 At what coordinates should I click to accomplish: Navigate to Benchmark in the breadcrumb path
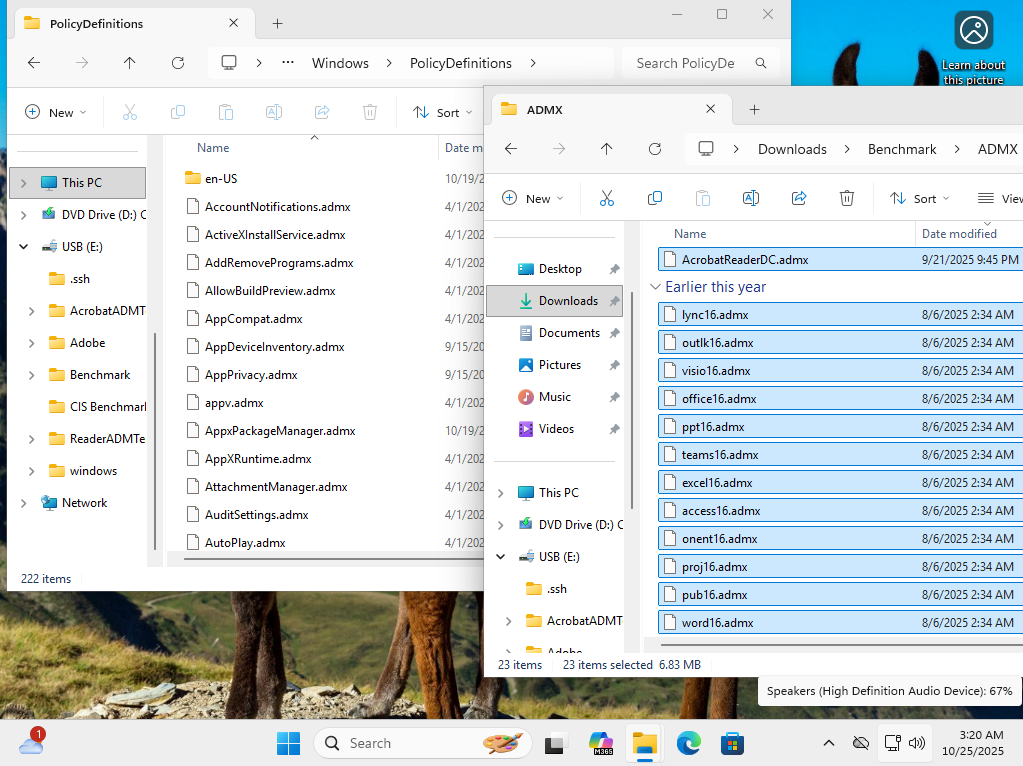click(x=902, y=149)
